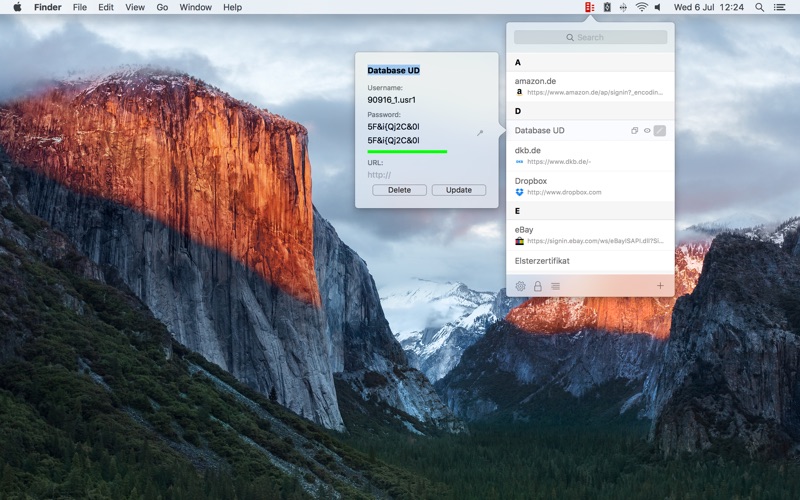
Task: Open the Go menu
Action: tap(162, 7)
